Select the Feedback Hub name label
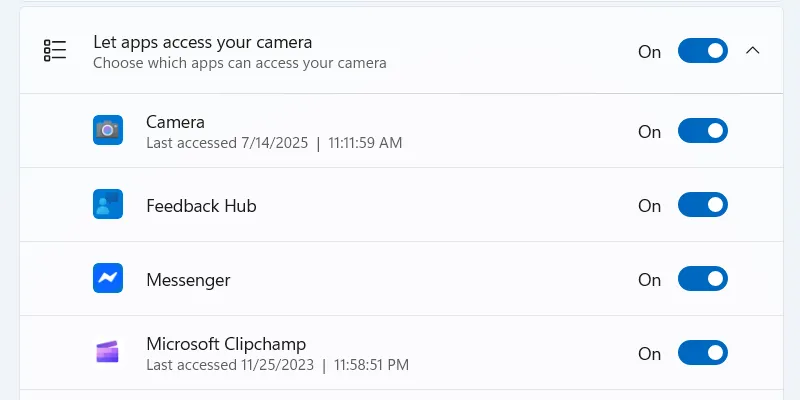Screen dimensions: 800x400 pyautogui.click(x=201, y=206)
